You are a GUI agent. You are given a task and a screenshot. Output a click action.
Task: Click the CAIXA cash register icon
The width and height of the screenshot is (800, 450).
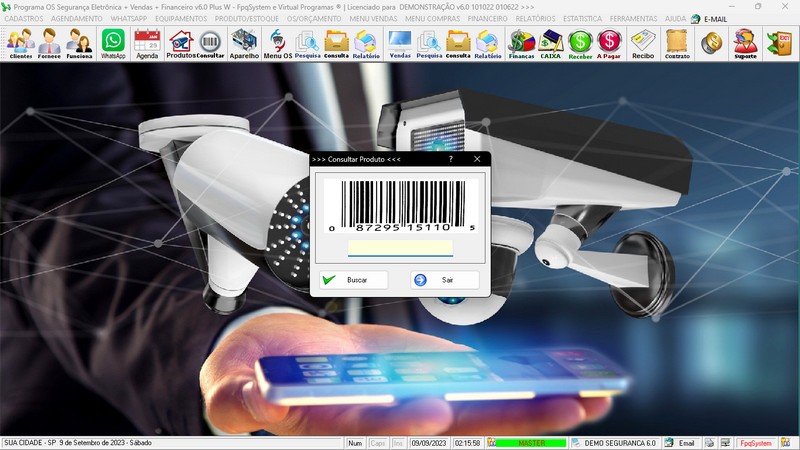pyautogui.click(x=550, y=43)
